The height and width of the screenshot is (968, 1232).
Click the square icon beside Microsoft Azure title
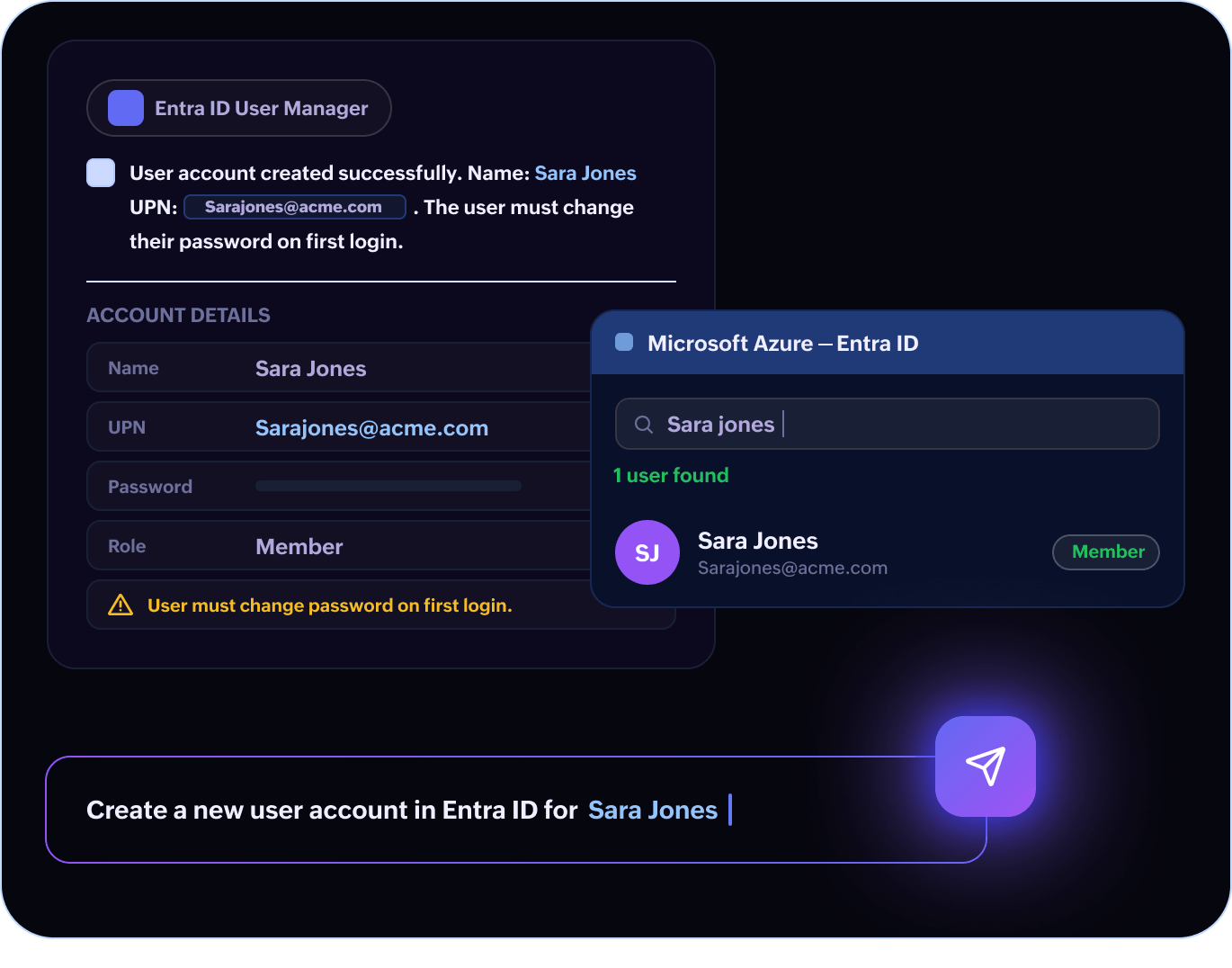[624, 342]
